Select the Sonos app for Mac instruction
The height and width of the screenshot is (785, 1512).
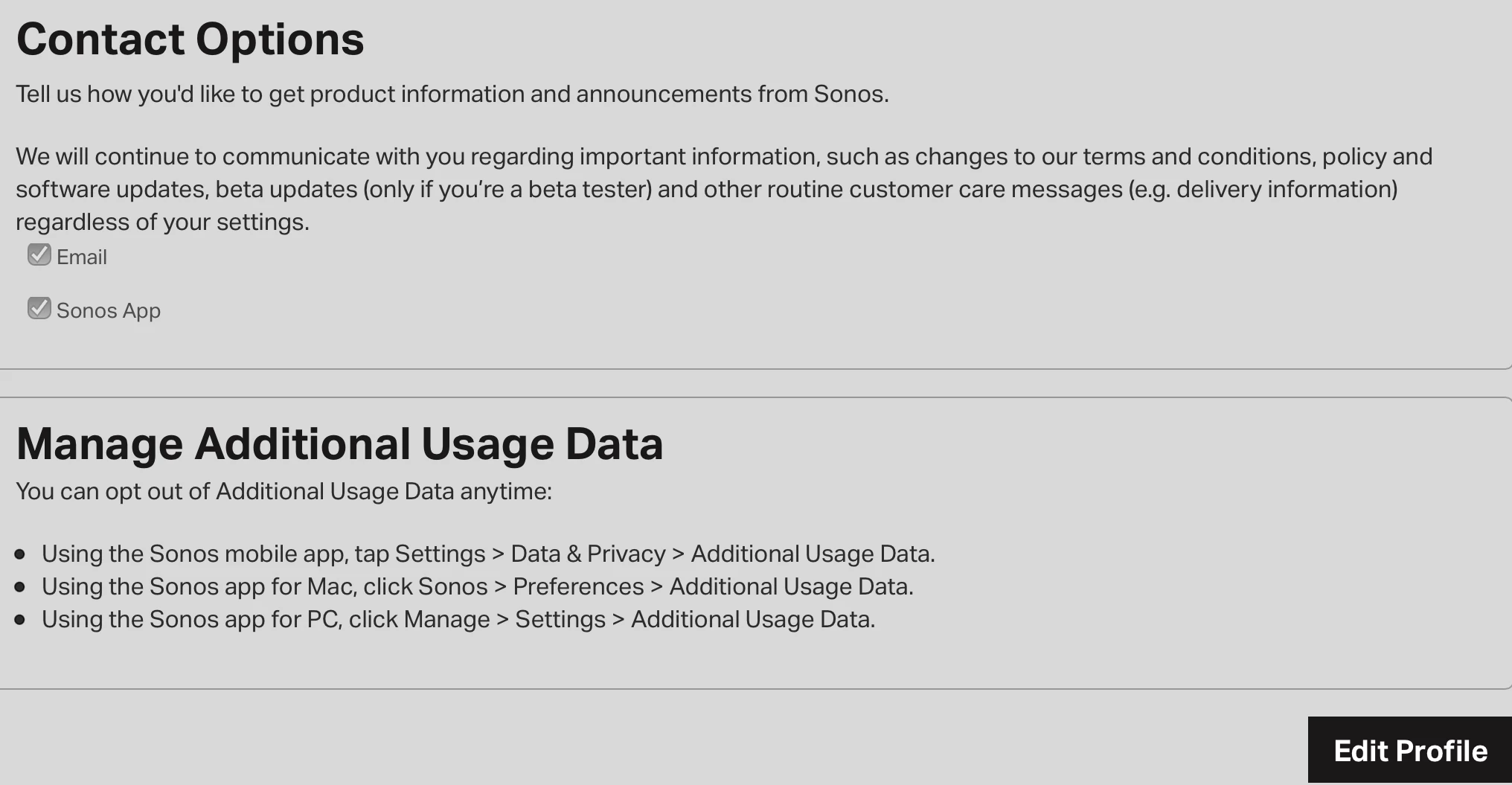point(477,587)
